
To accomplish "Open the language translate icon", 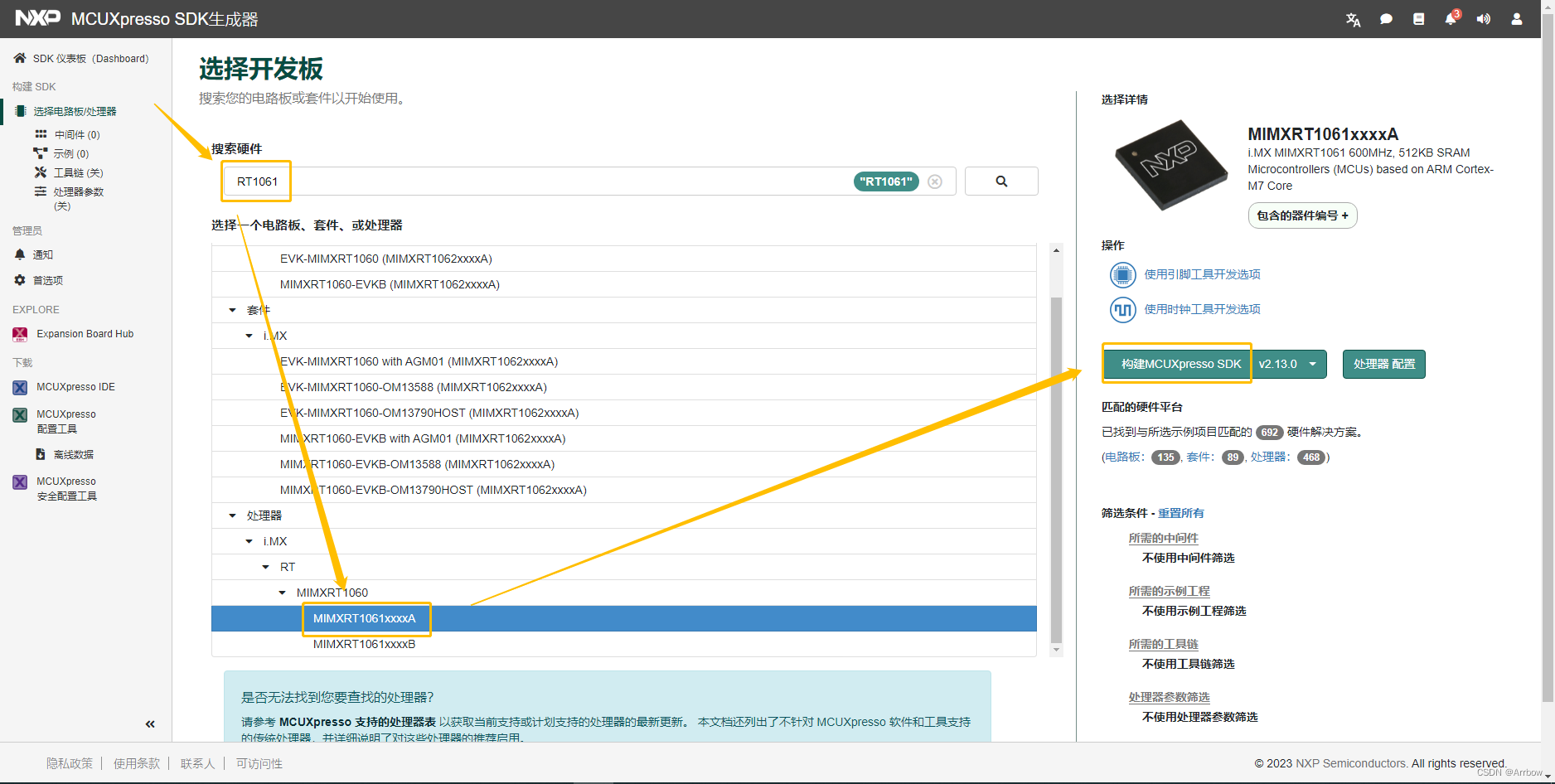I will click(x=1353, y=19).
